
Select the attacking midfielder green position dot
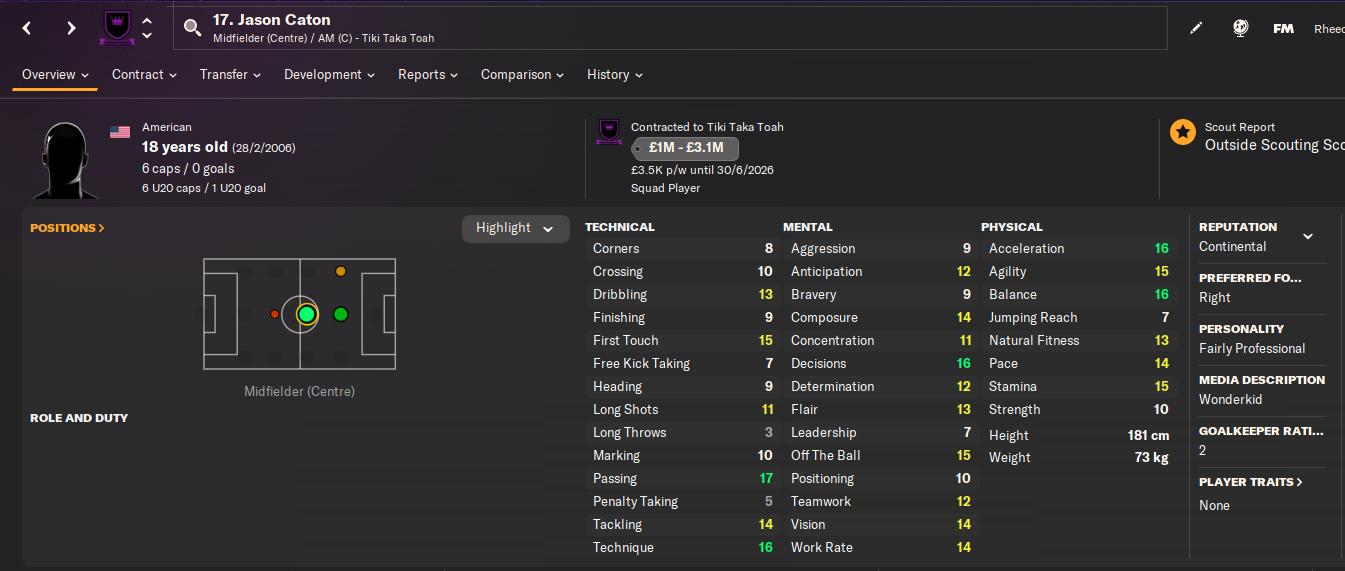[x=340, y=314]
